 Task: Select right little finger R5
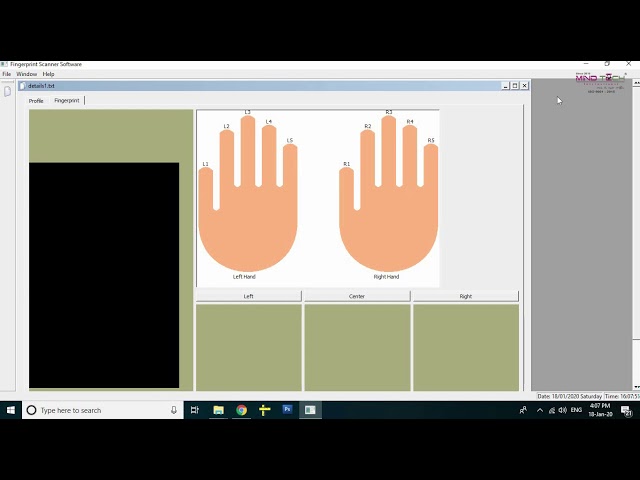pyautogui.click(x=431, y=165)
